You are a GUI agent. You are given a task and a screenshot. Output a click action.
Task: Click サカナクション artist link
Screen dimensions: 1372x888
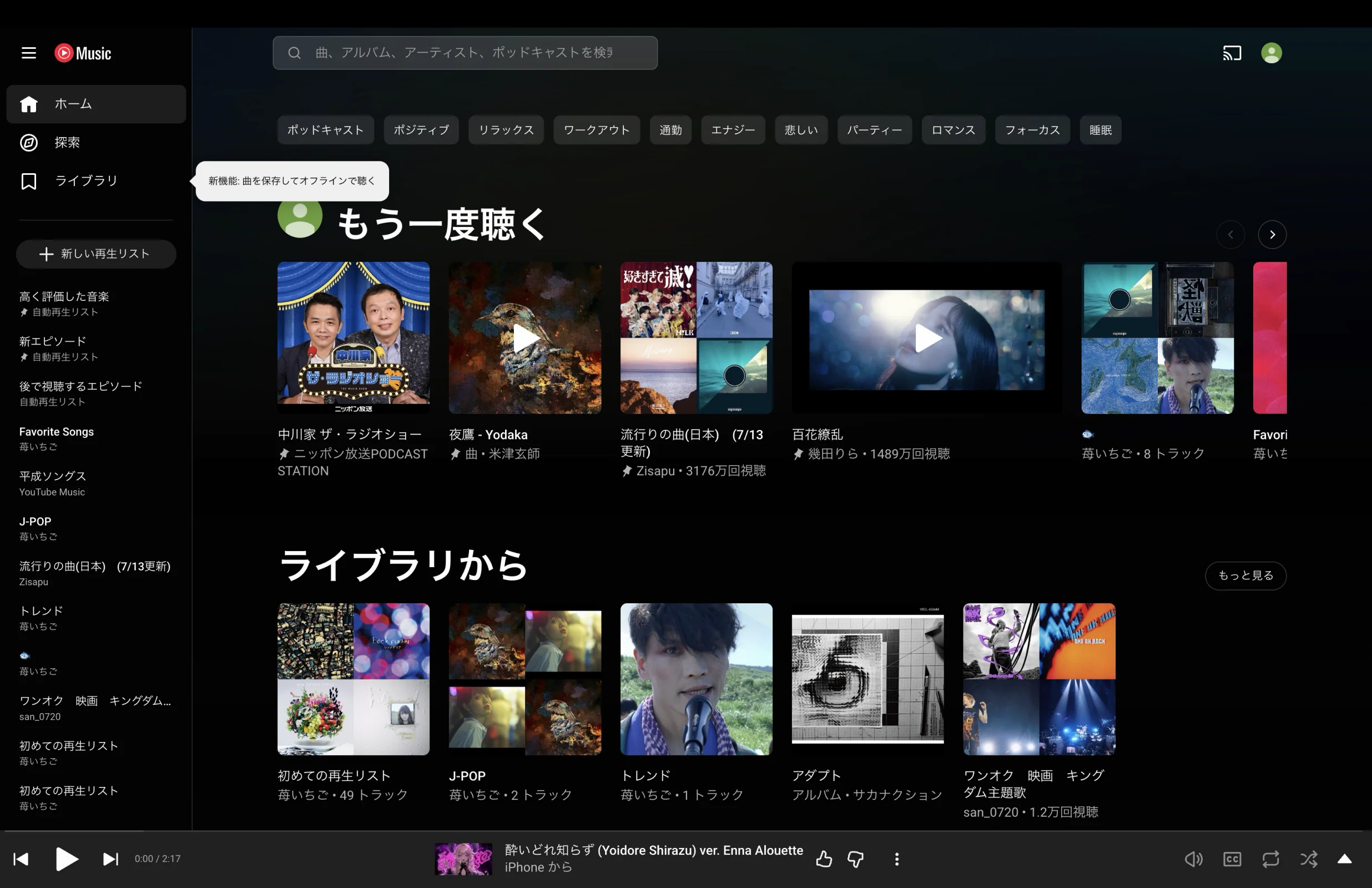tap(897, 795)
